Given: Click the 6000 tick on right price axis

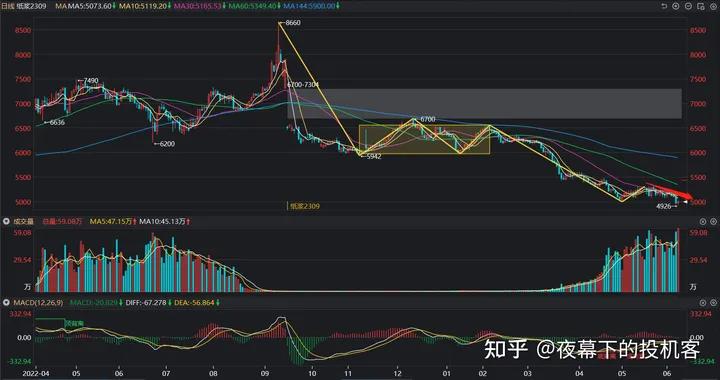Looking at the screenshot, I should [698, 153].
